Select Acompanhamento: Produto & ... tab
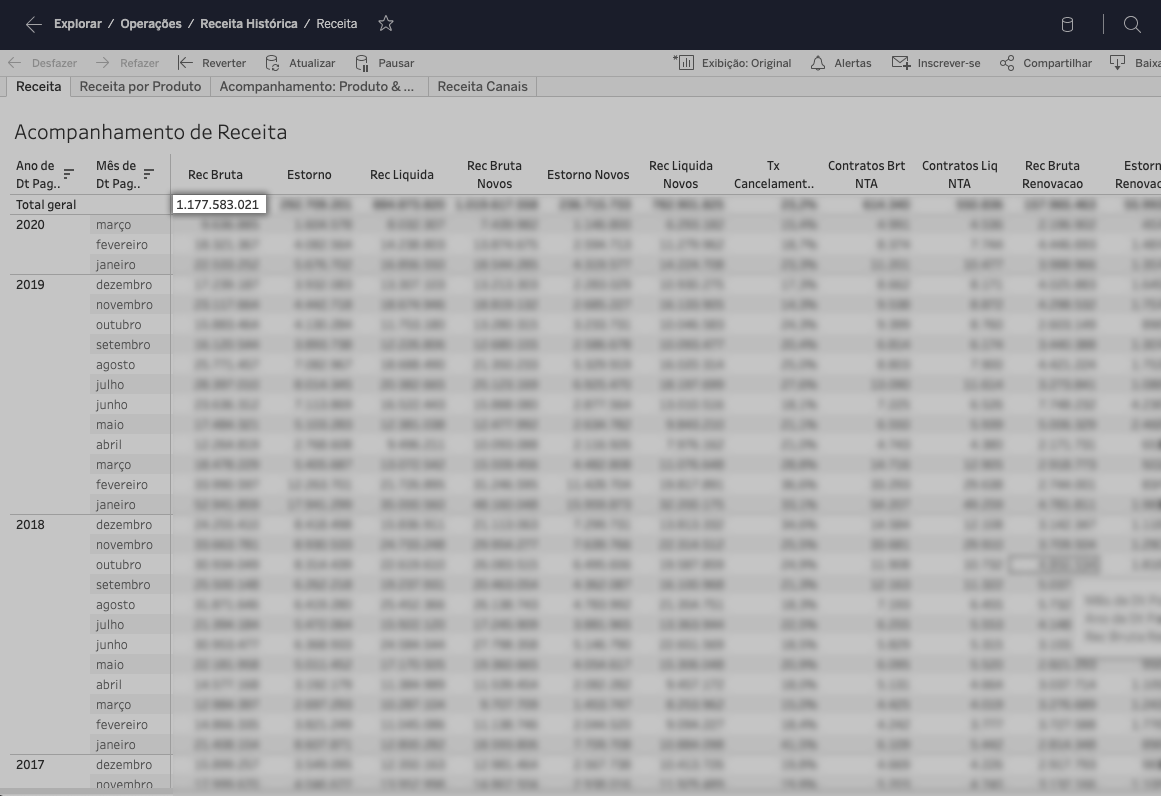Image resolution: width=1161 pixels, height=796 pixels. pos(317,87)
